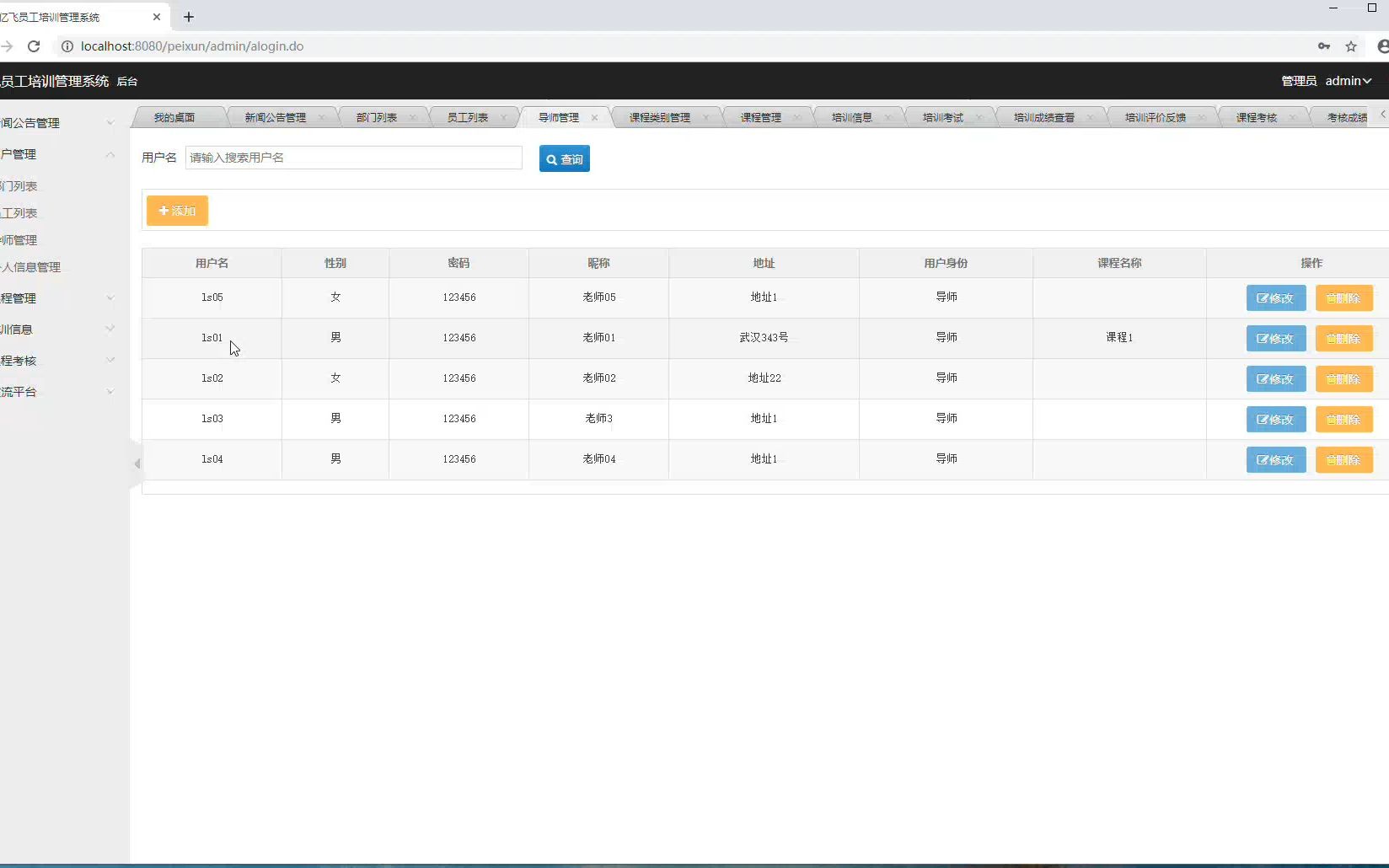The height and width of the screenshot is (868, 1389).
Task: Edit user ls01 with 修改 button
Action: [1276, 339]
